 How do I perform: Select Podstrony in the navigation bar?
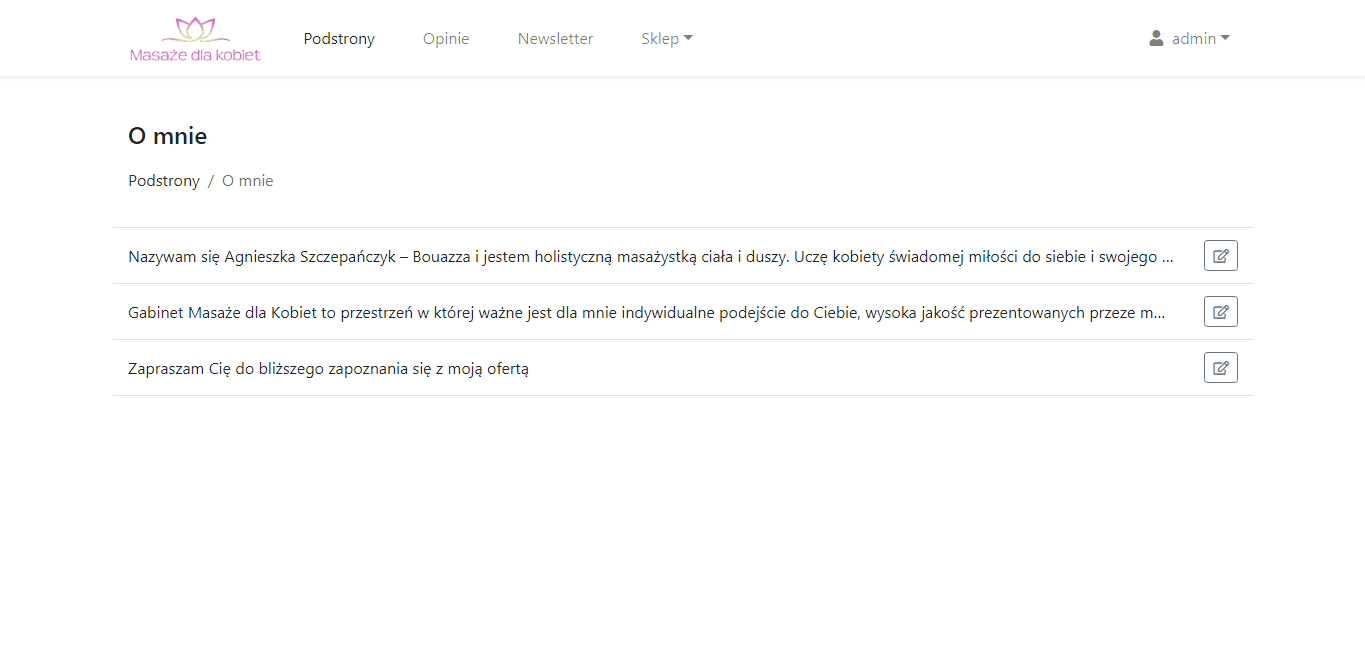(x=338, y=38)
